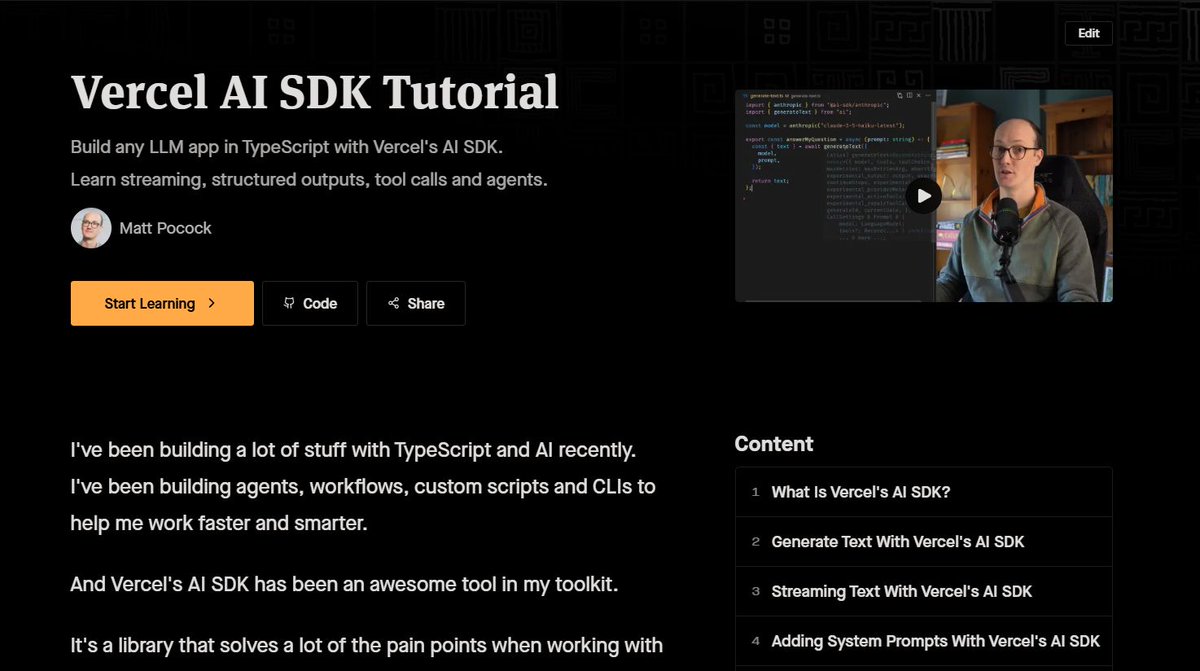This screenshot has width=1200, height=671.
Task: Click paragraph starting 'I've been building a lot'
Action: pos(363,486)
